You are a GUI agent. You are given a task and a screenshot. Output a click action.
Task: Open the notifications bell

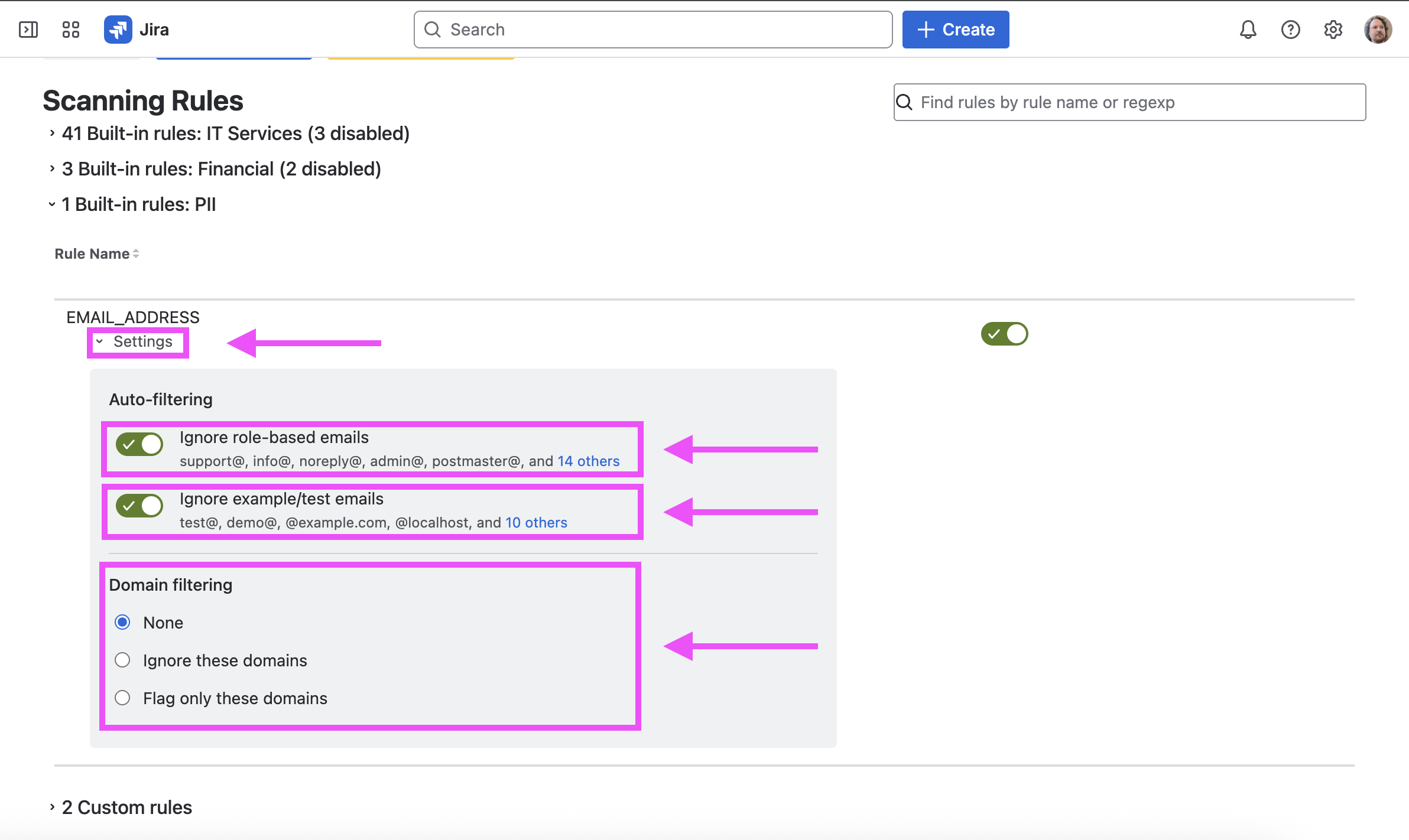tap(1248, 30)
